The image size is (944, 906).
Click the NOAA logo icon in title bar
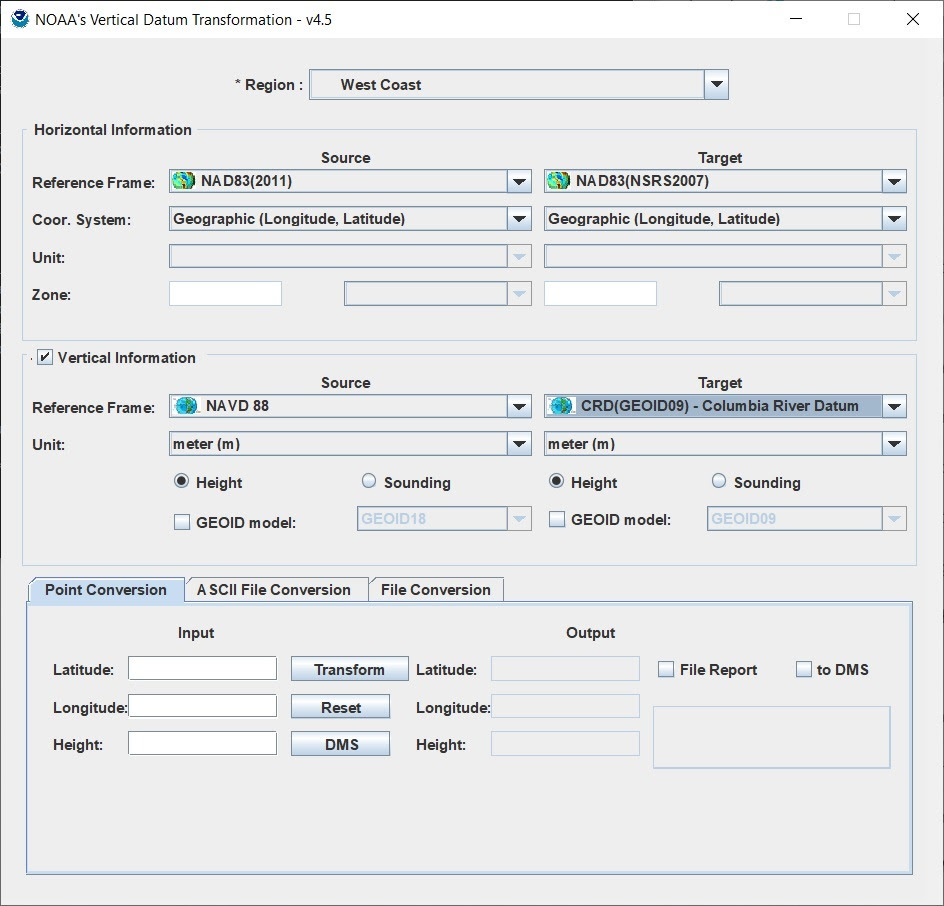coord(20,19)
